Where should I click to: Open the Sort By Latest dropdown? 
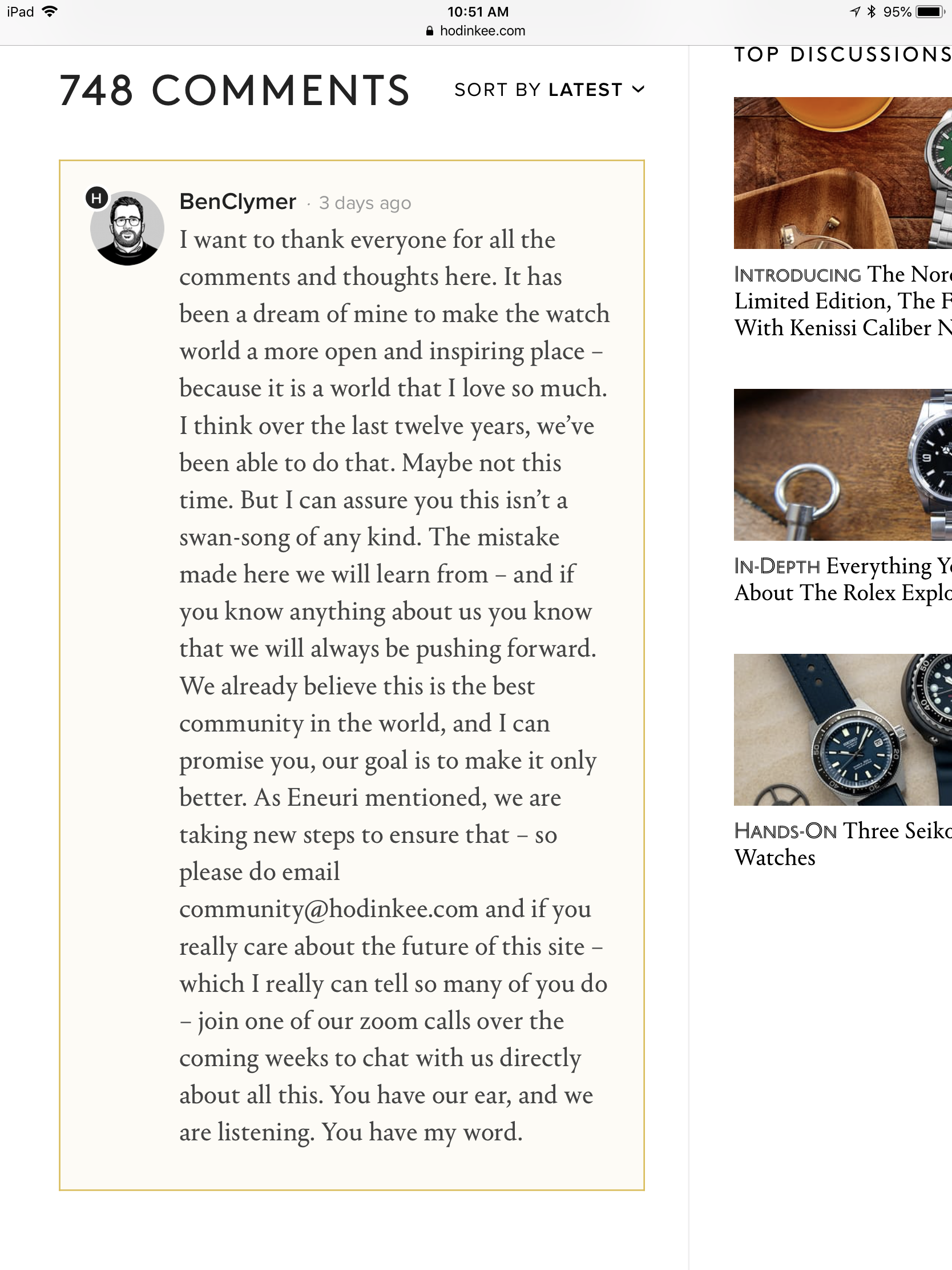[x=548, y=90]
